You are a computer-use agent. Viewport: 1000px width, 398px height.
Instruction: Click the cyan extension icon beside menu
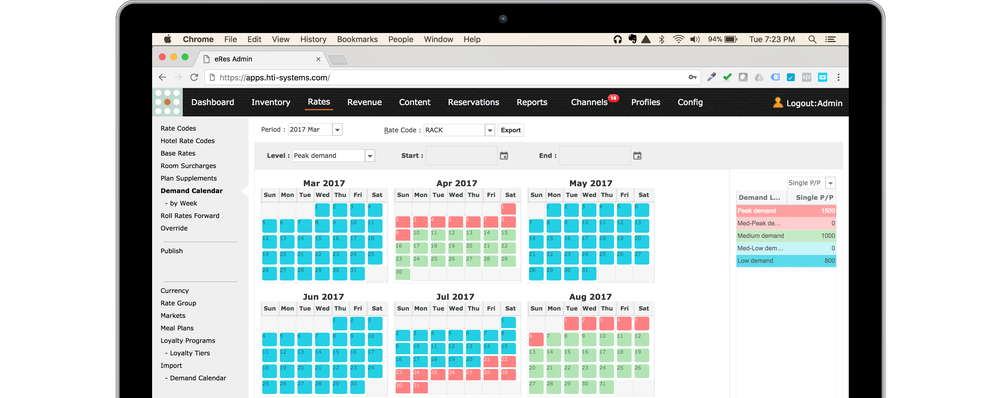822,77
